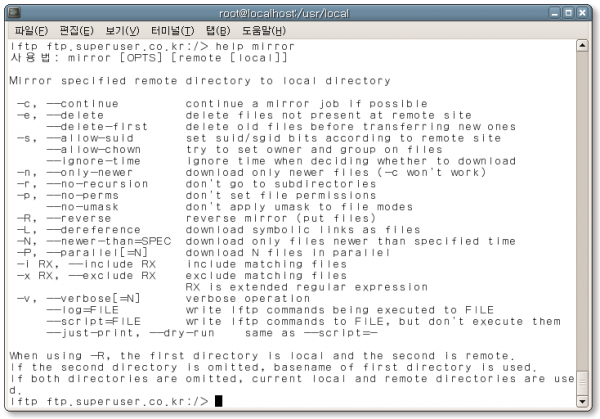
Task: Click 'continue a mirror job if possible' description
Action: tap(307, 104)
